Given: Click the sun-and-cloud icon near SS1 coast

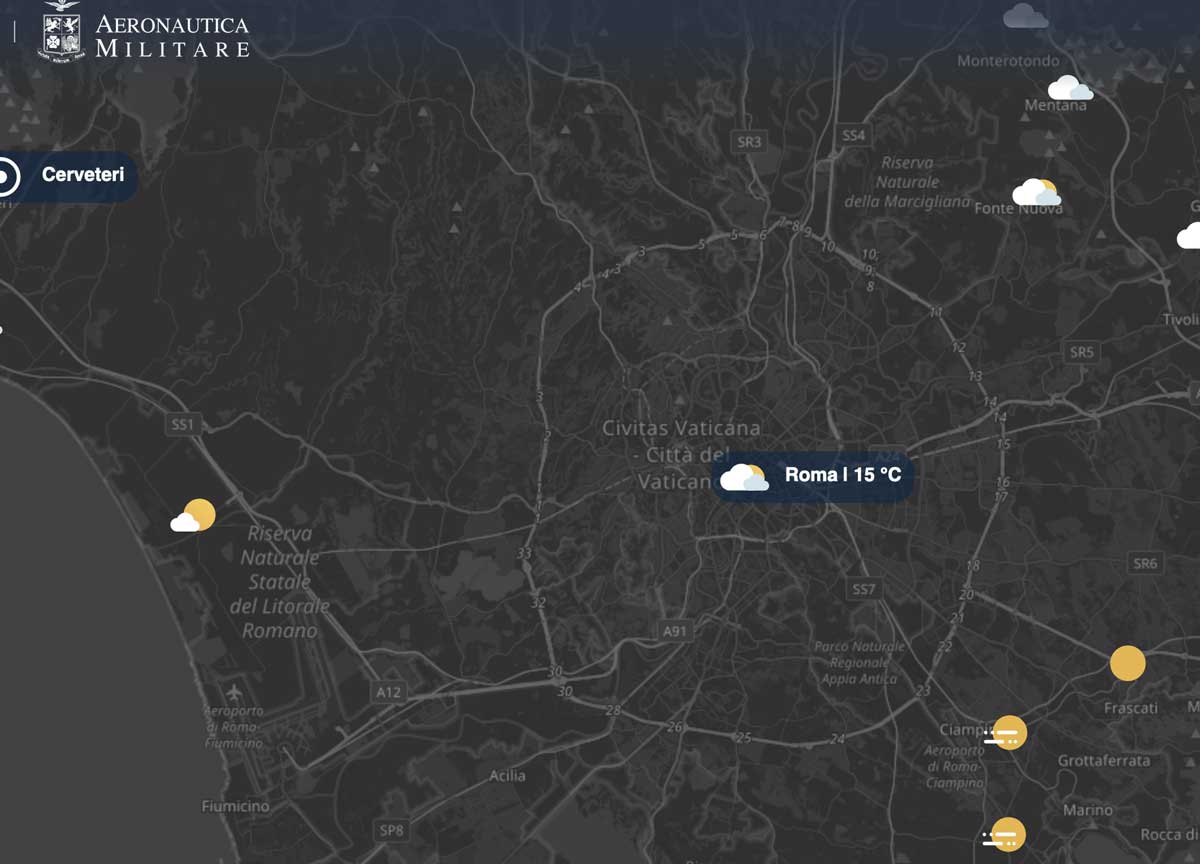Looking at the screenshot, I should coord(193,516).
